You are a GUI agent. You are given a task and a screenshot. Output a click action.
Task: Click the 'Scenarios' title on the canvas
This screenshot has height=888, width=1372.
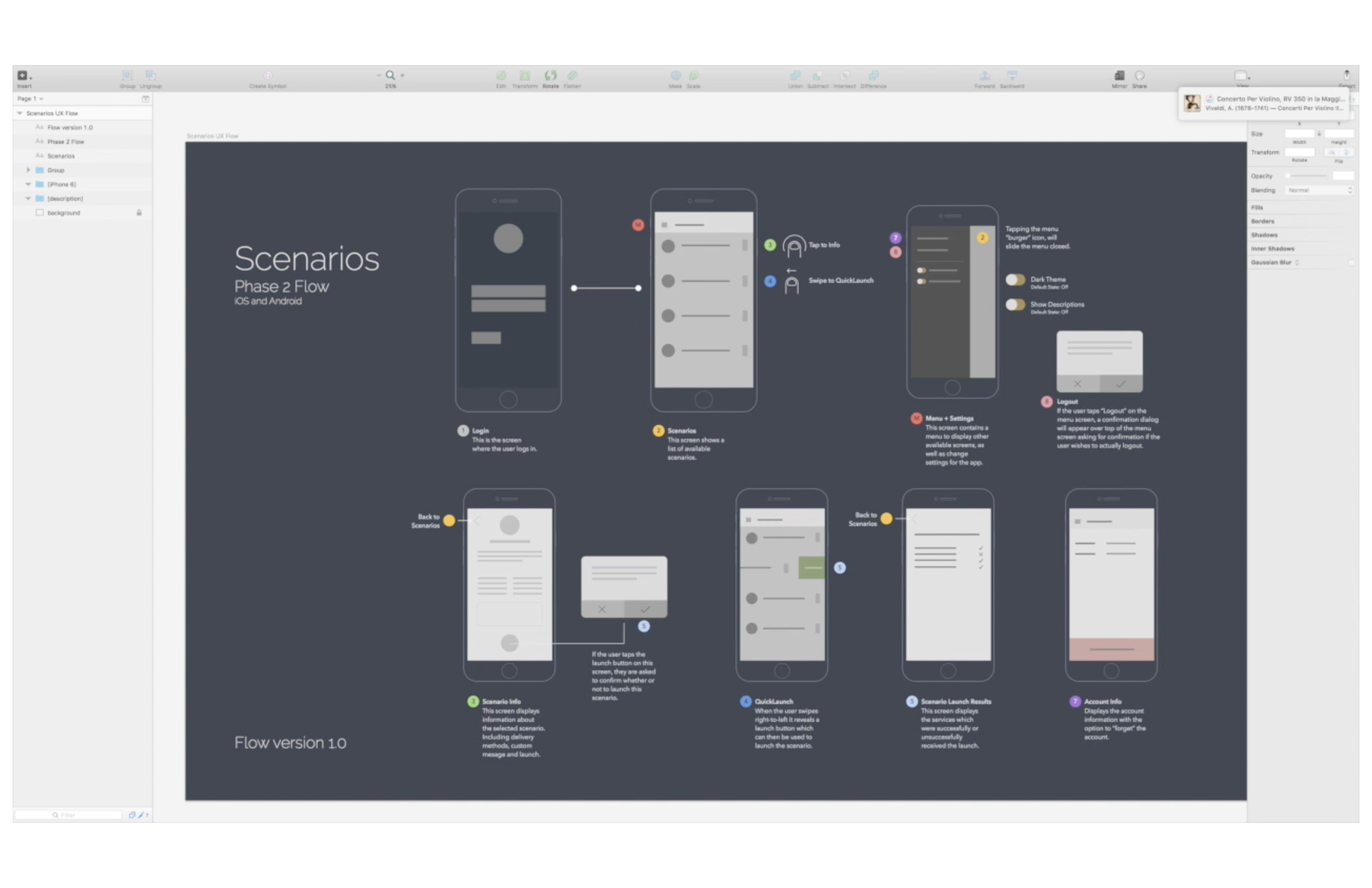pyautogui.click(x=306, y=259)
